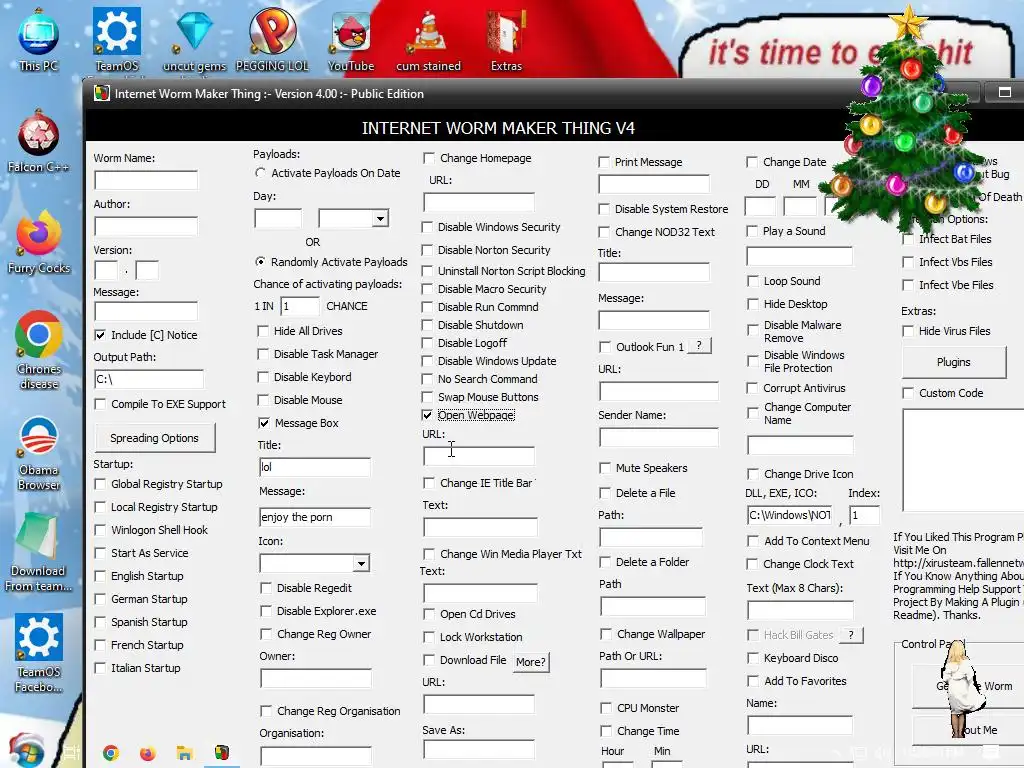Check Print Message option
Screen dimensions: 1024x768
pyautogui.click(x=604, y=162)
